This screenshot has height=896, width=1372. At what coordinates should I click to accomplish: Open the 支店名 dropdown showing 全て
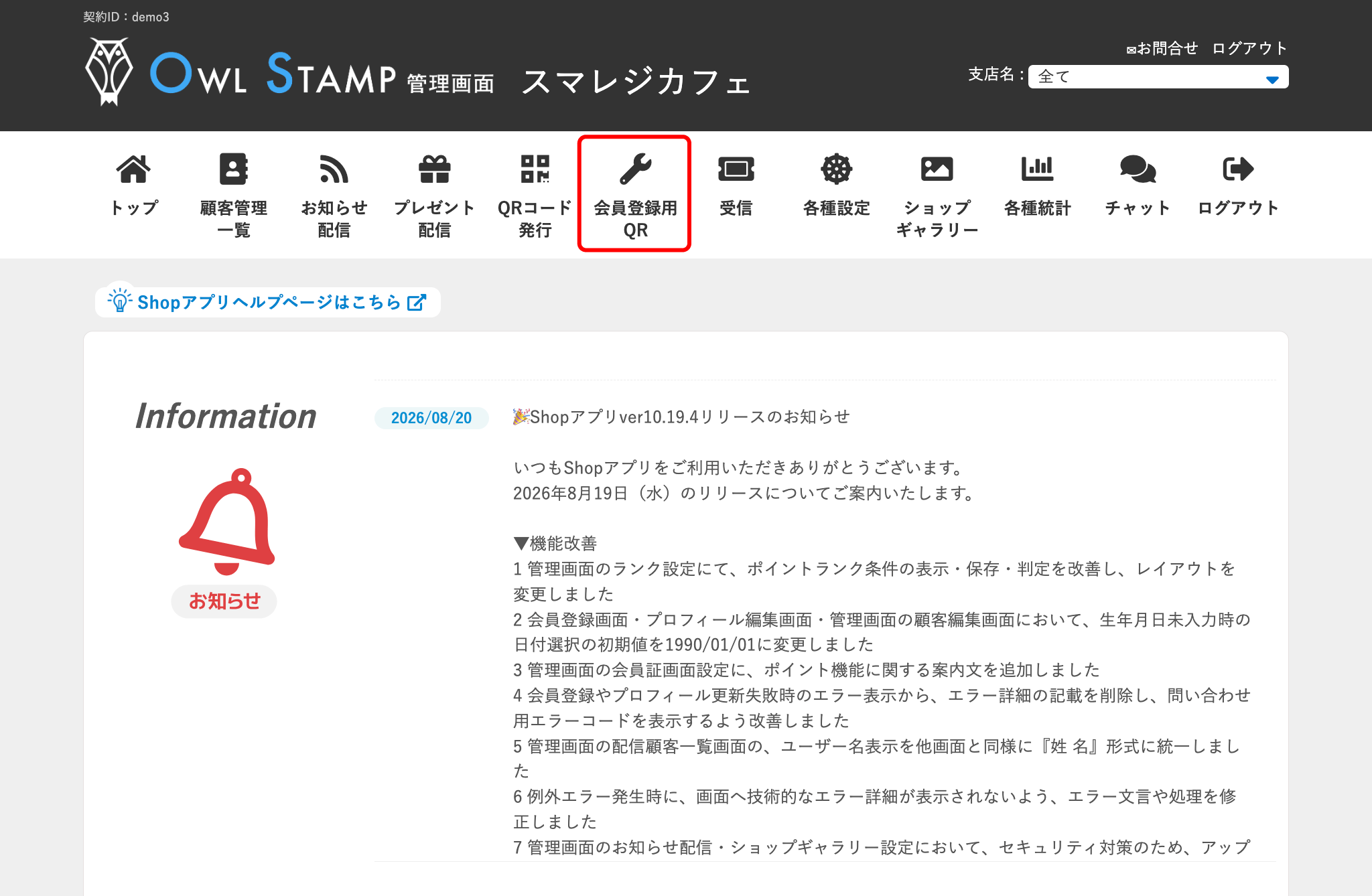[1158, 76]
